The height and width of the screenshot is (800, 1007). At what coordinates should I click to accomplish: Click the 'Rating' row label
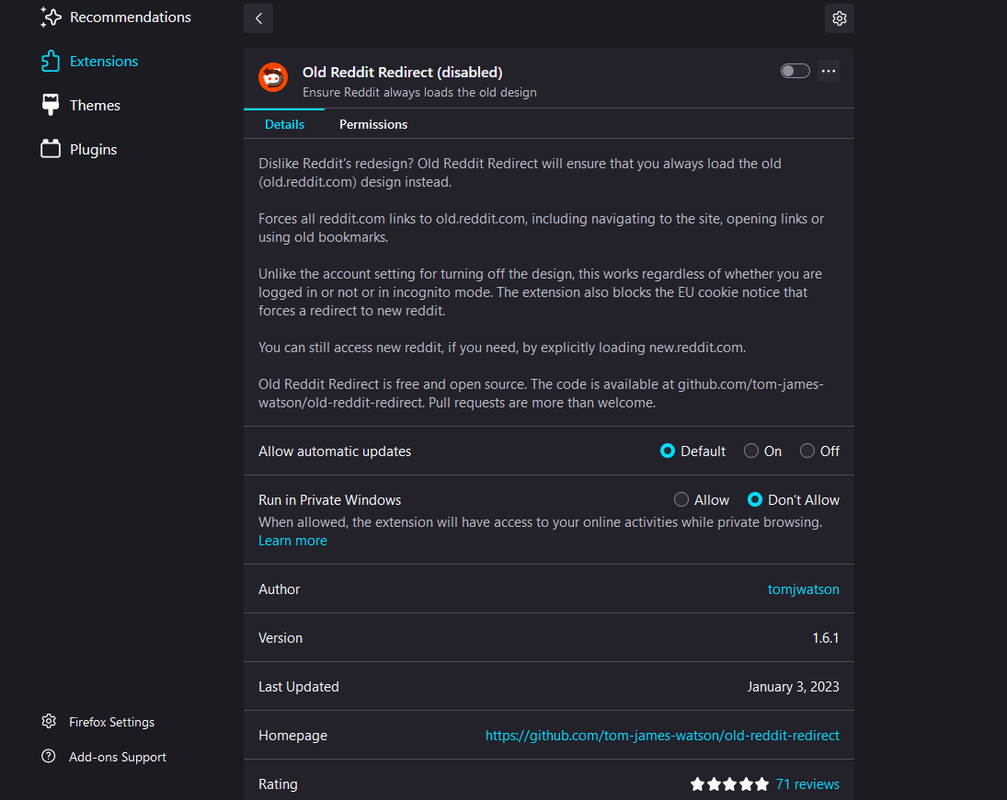pyautogui.click(x=277, y=785)
